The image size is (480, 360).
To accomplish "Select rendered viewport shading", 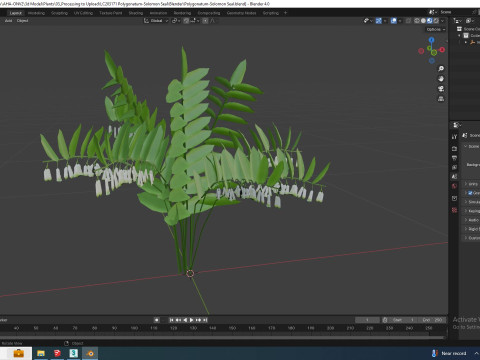I will tap(436, 21).
